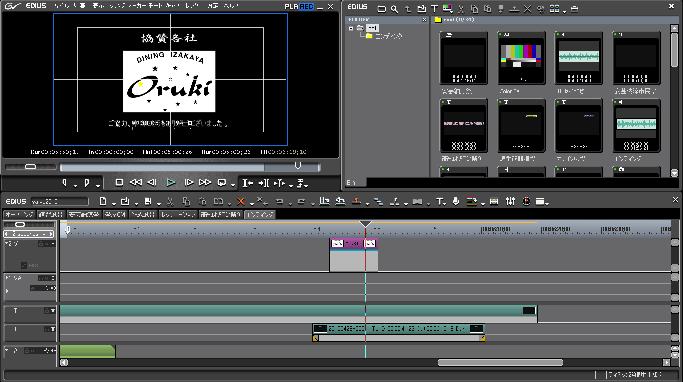The image size is (683, 382).
Task: Click the add clip icon in bin toolbar
Action: click(x=421, y=8)
